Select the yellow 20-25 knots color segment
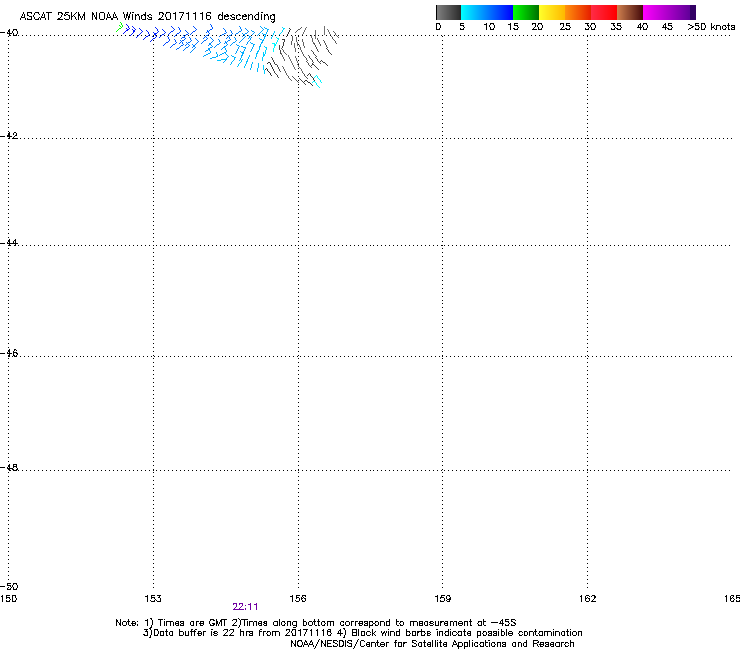Image resolution: width=740 pixels, height=650 pixels. coord(552,12)
